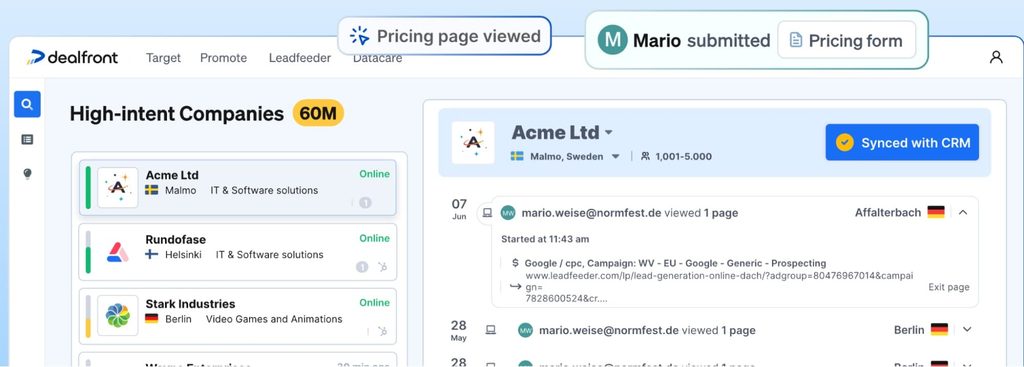
Task: Click the intent level bar on Rundofase
Action: tap(88, 252)
